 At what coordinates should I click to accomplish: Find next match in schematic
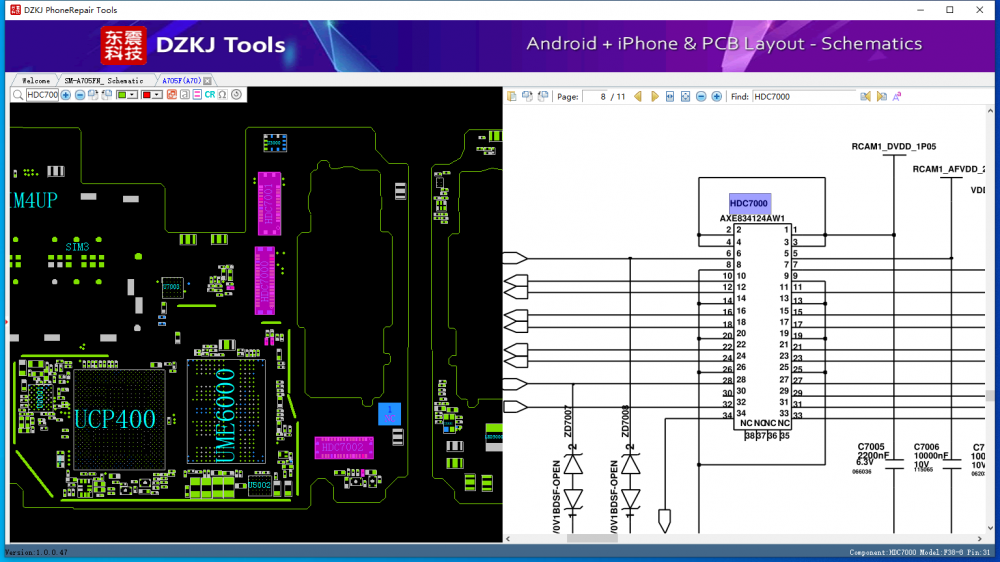click(x=881, y=97)
